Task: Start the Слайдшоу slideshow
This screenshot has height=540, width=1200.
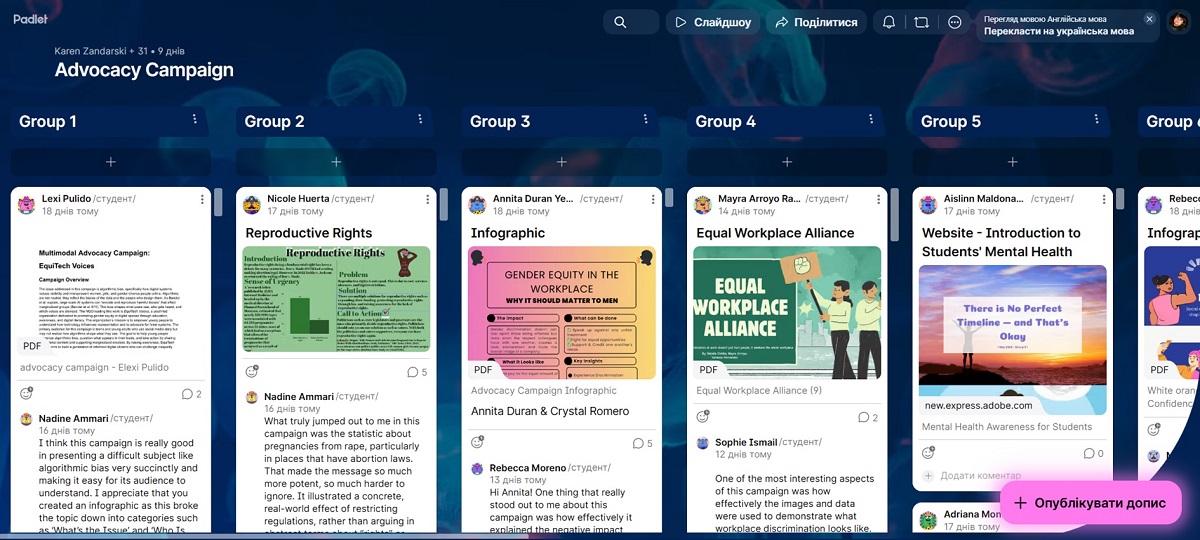Action: (x=713, y=22)
